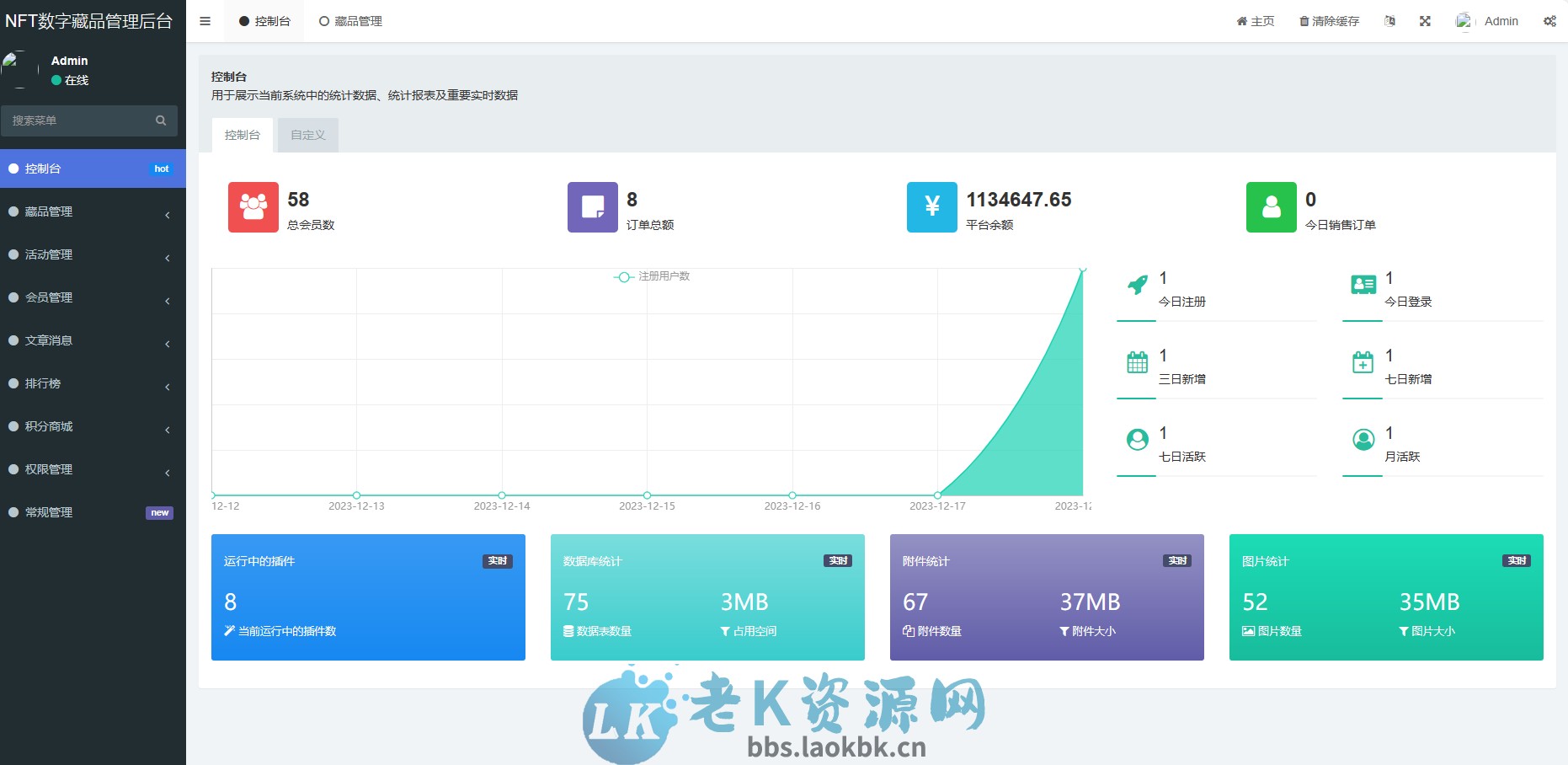Click the 主页 home icon
Viewport: 1568px width, 765px height.
pyautogui.click(x=1240, y=21)
